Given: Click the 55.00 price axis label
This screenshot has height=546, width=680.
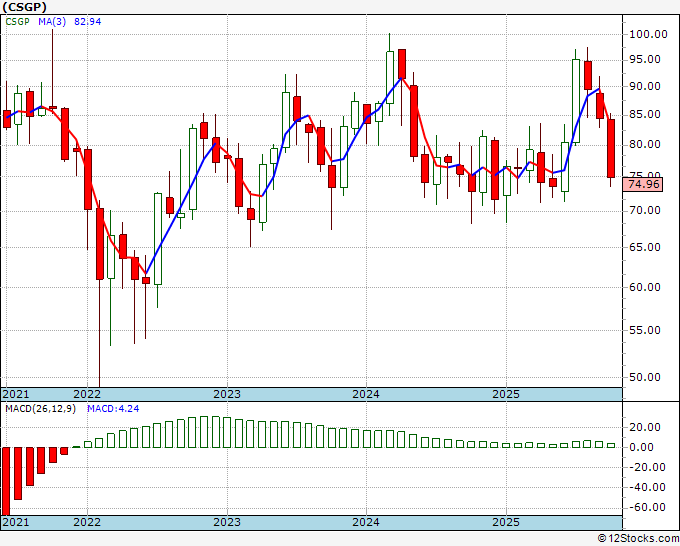Looking at the screenshot, I should pos(645,330).
